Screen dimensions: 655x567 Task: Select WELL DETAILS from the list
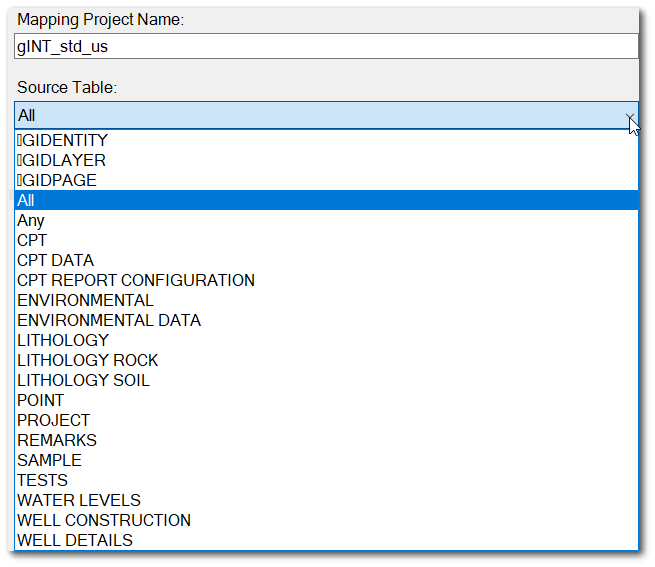326,540
